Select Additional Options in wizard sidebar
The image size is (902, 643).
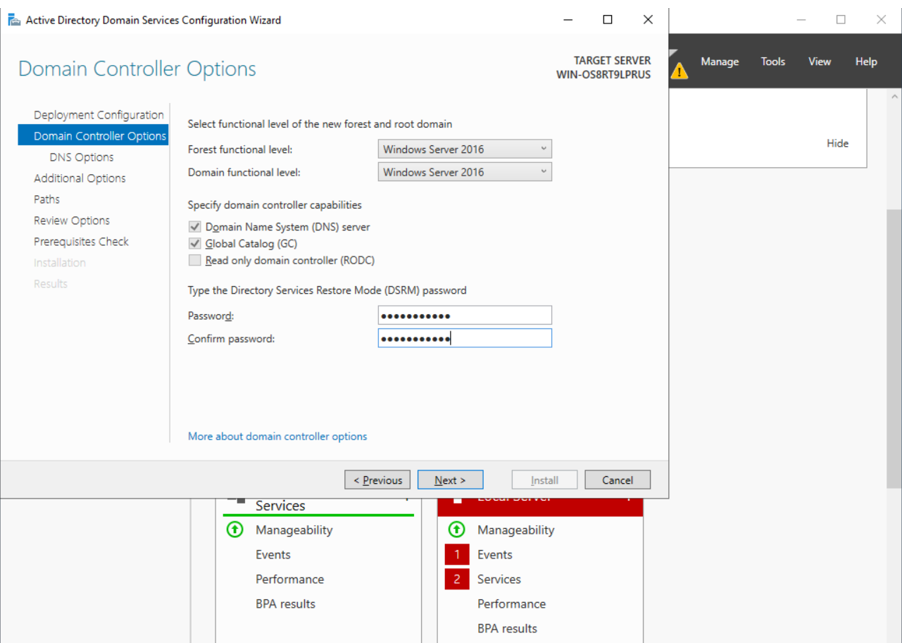tap(80, 178)
